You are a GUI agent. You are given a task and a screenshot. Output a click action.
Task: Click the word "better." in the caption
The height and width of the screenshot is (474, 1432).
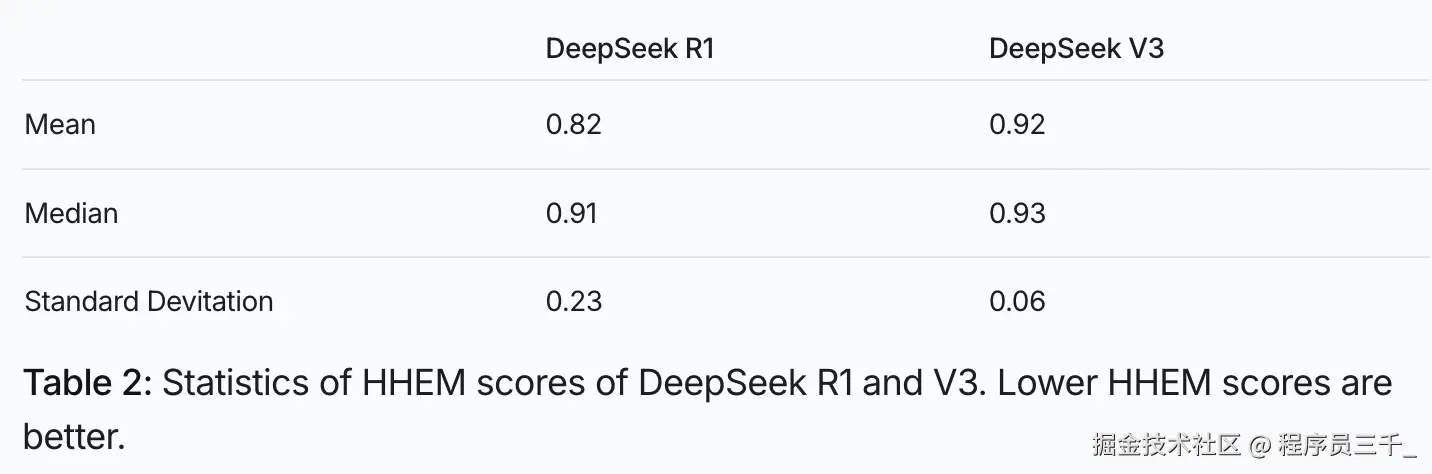click(74, 436)
